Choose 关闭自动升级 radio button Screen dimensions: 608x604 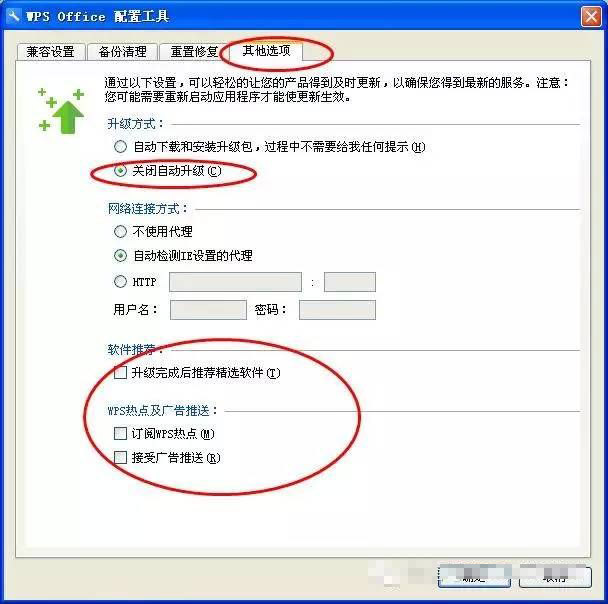point(120,171)
